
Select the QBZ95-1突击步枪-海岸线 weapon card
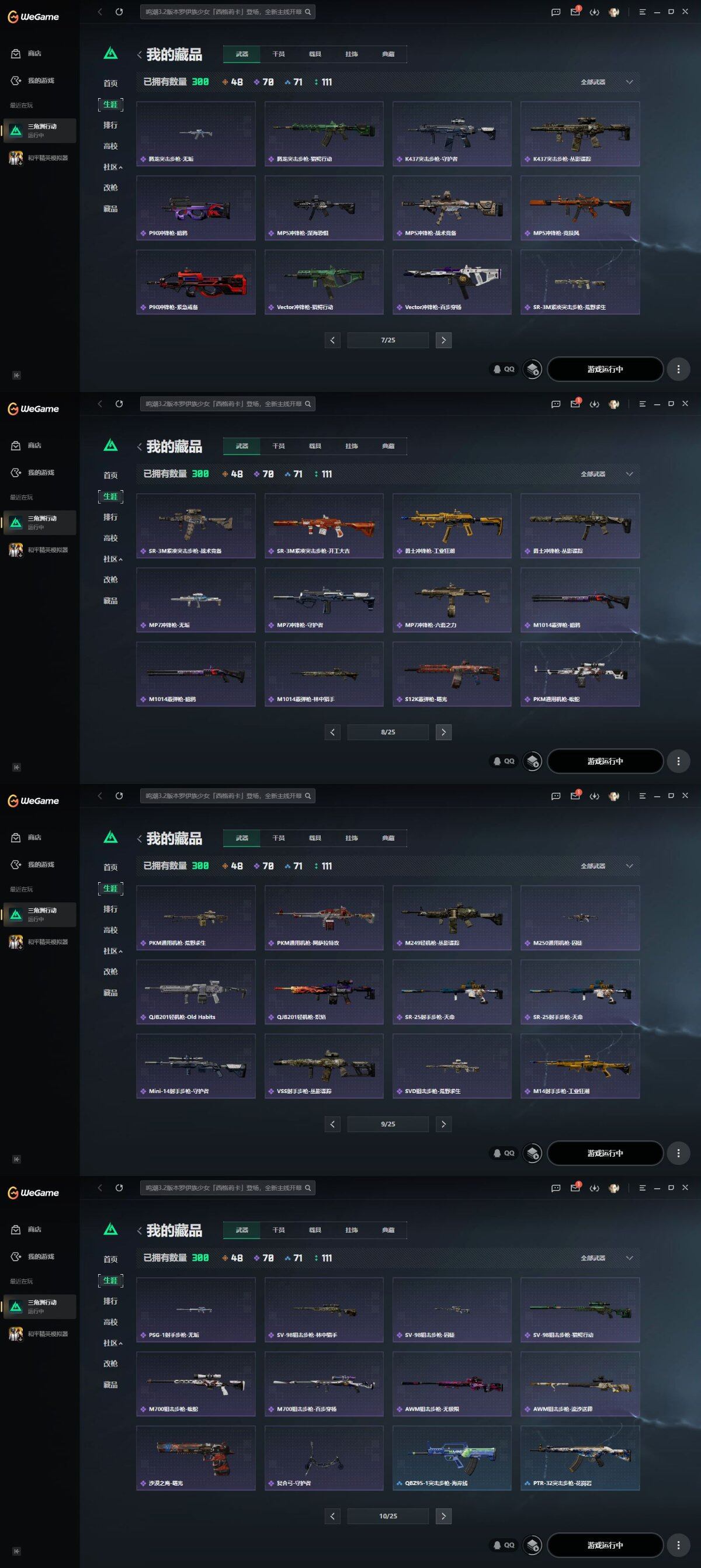(x=452, y=1458)
